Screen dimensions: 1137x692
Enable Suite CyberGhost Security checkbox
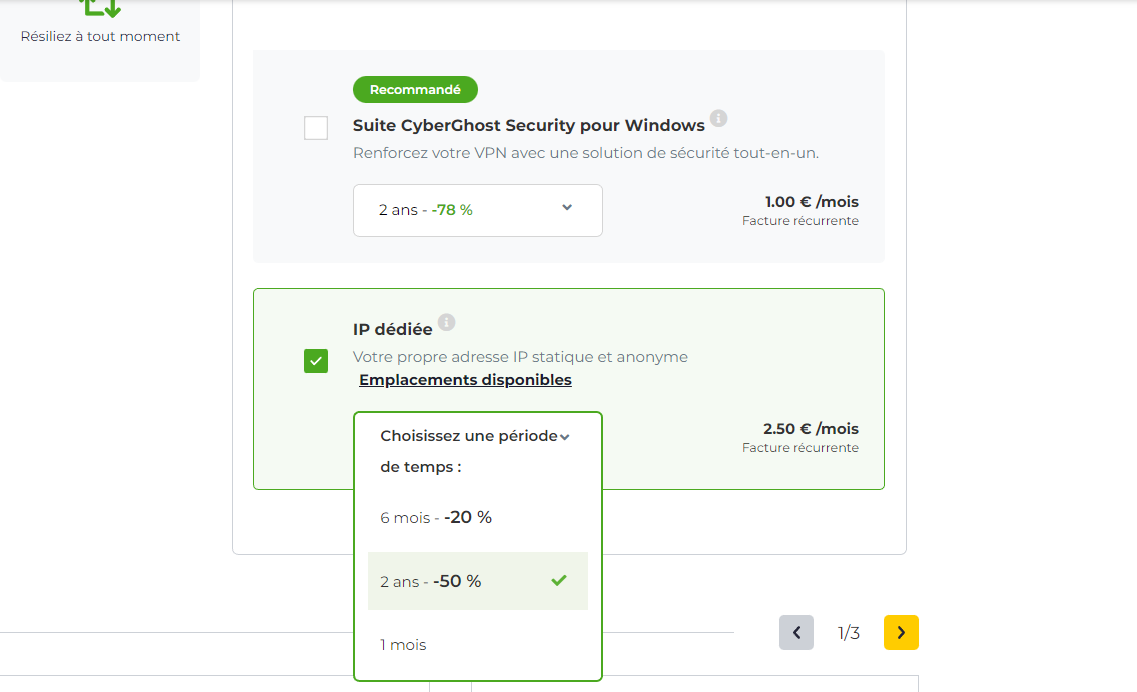tap(316, 128)
